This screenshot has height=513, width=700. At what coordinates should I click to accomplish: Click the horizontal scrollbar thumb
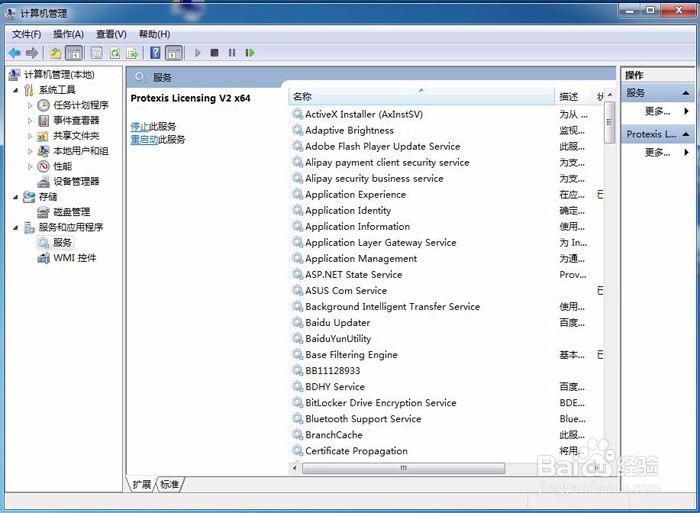click(x=404, y=468)
